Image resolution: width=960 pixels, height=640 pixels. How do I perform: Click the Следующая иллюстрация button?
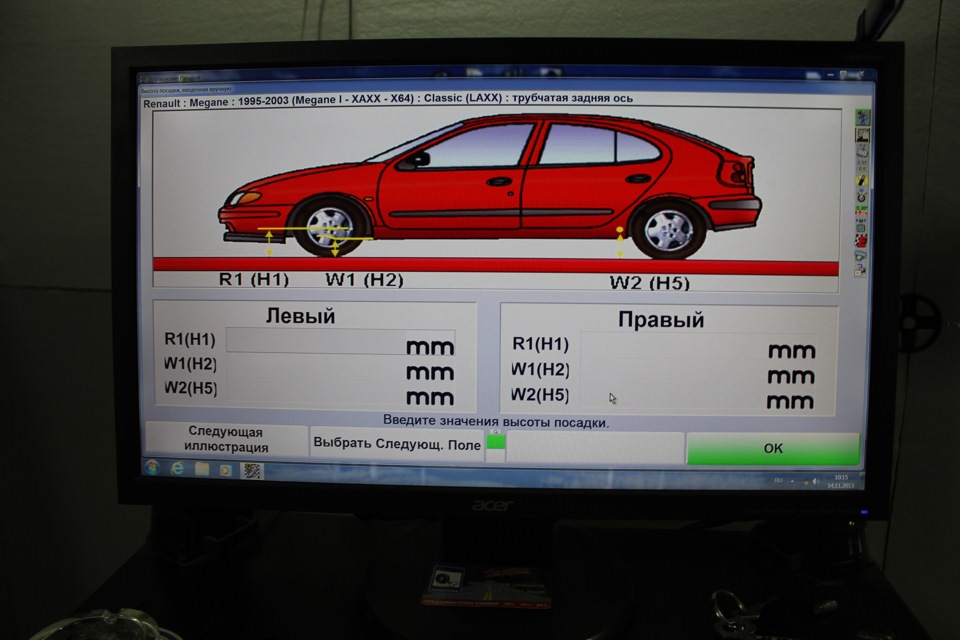227,439
